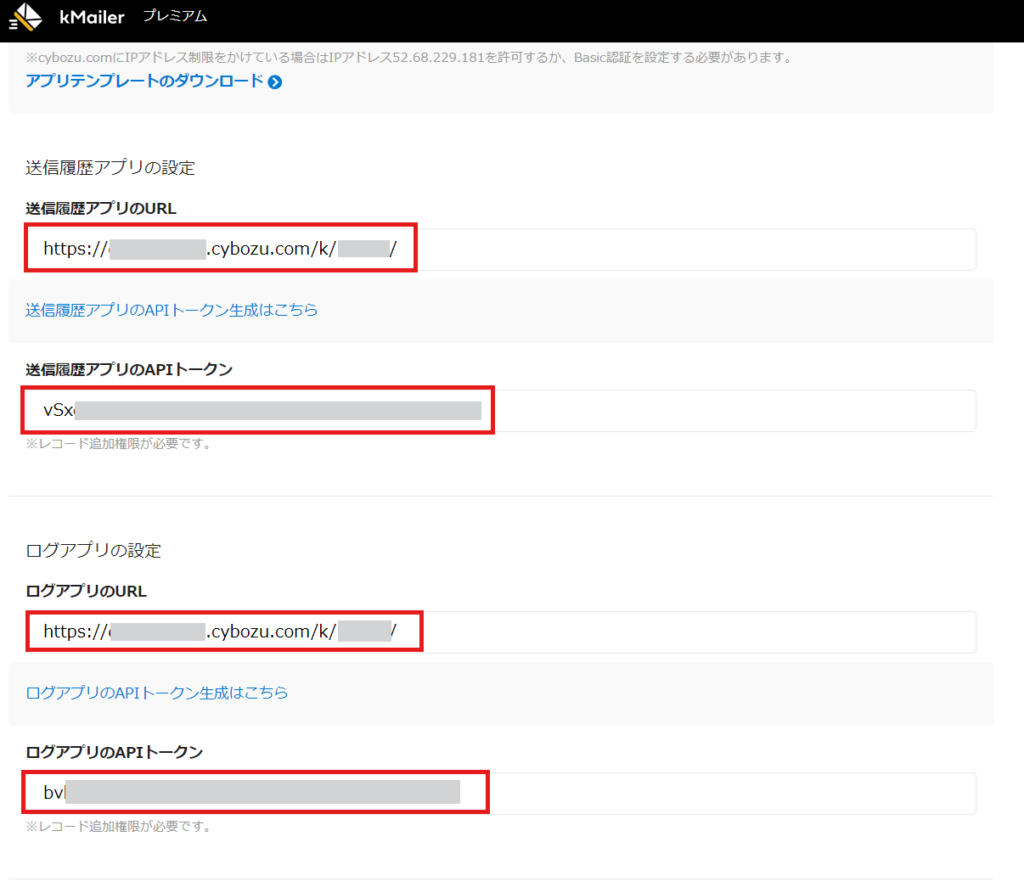This screenshot has width=1024, height=887.
Task: Click the プレミアム label in the top bar
Action: 174,16
